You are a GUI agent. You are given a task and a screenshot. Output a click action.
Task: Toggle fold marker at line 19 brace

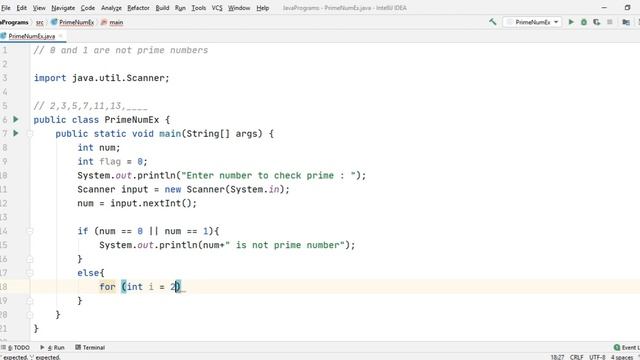coord(30,300)
